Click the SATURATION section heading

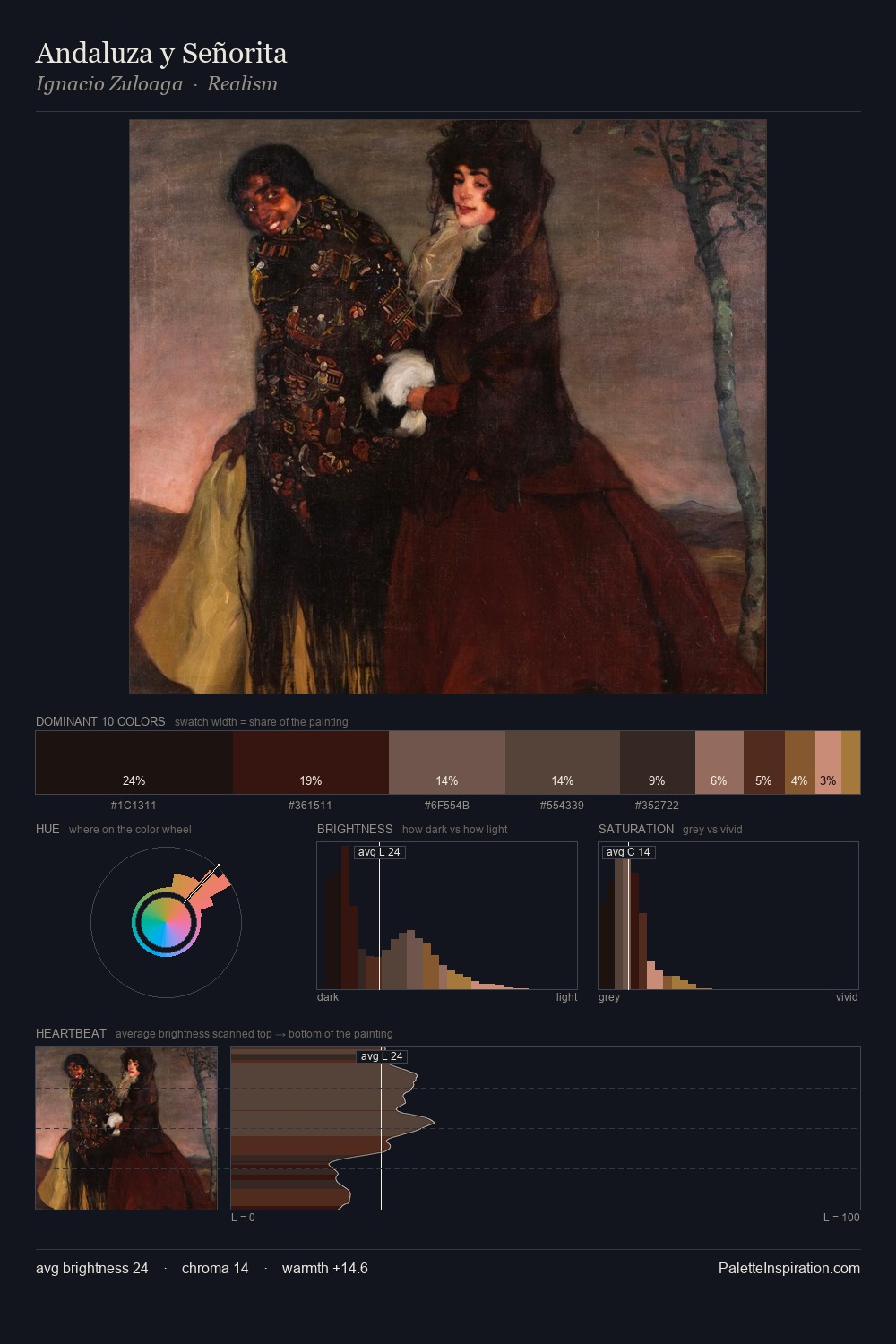[636, 829]
